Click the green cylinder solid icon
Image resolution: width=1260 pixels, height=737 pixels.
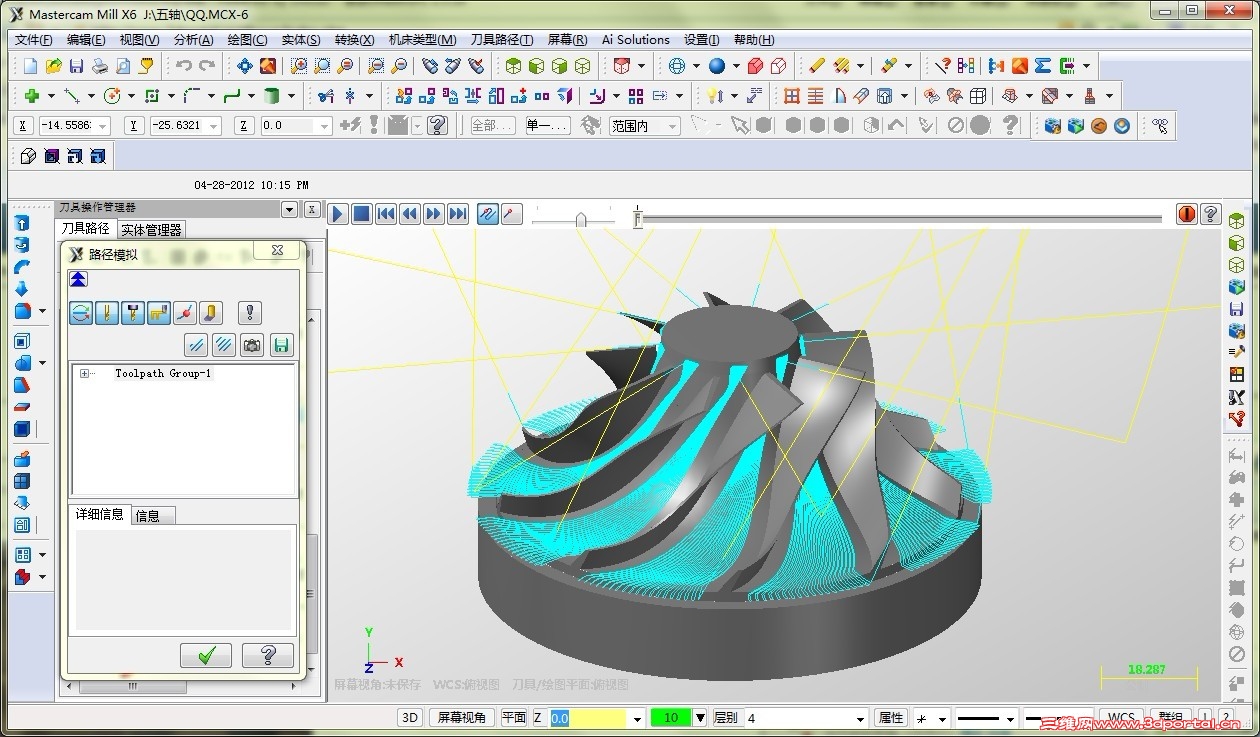click(272, 96)
